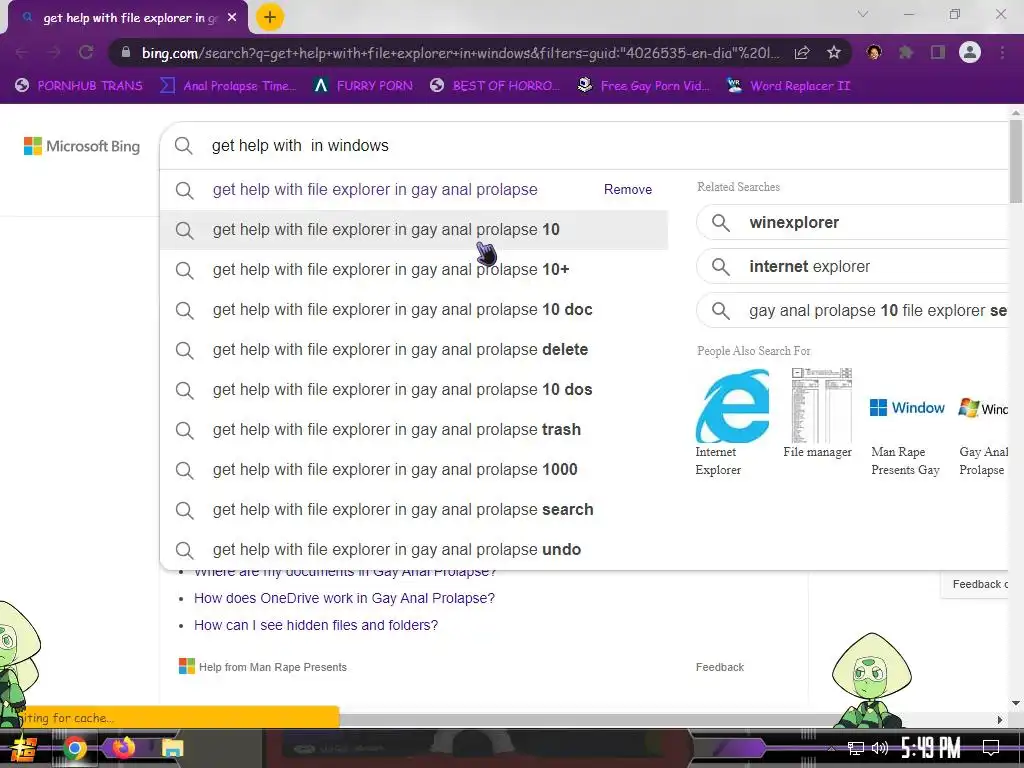Viewport: 1024px width, 768px height.
Task: Toggle the browser side panel icon
Action: 938,52
